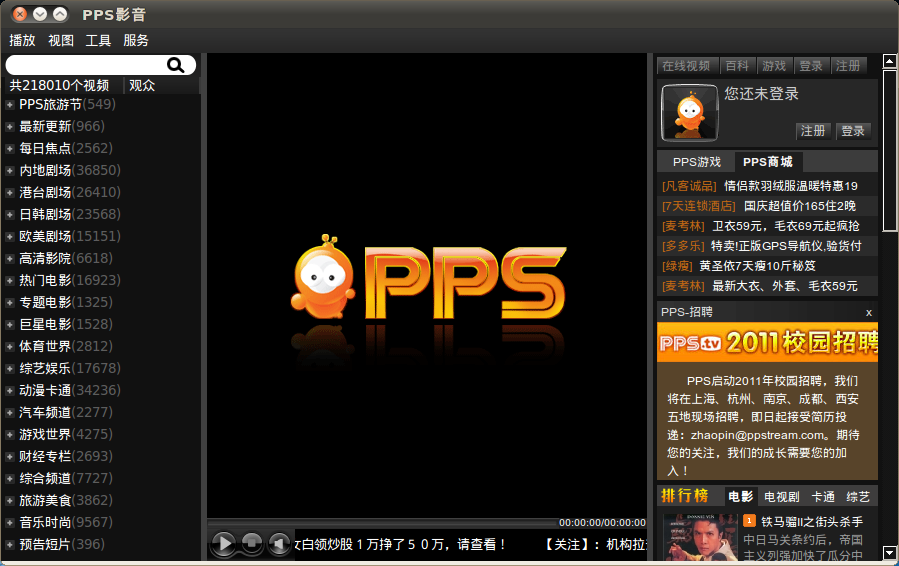Viewport: 899px width, 566px height.
Task: Show the 电视剧 ranking tab
Action: click(x=781, y=497)
